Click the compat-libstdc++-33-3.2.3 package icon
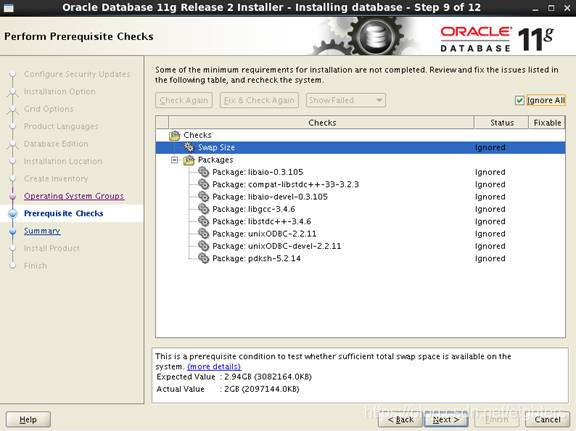 [x=203, y=184]
